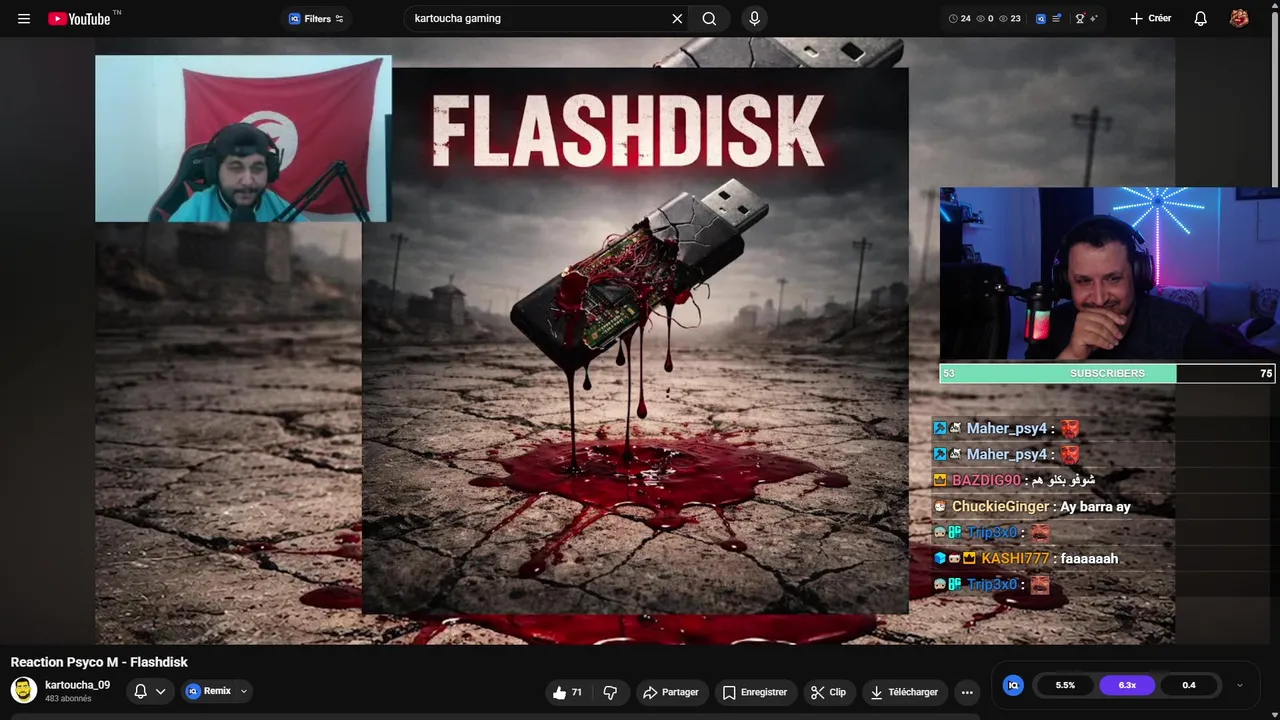1280x720 pixels.
Task: Click the Partager share button
Action: 671,692
